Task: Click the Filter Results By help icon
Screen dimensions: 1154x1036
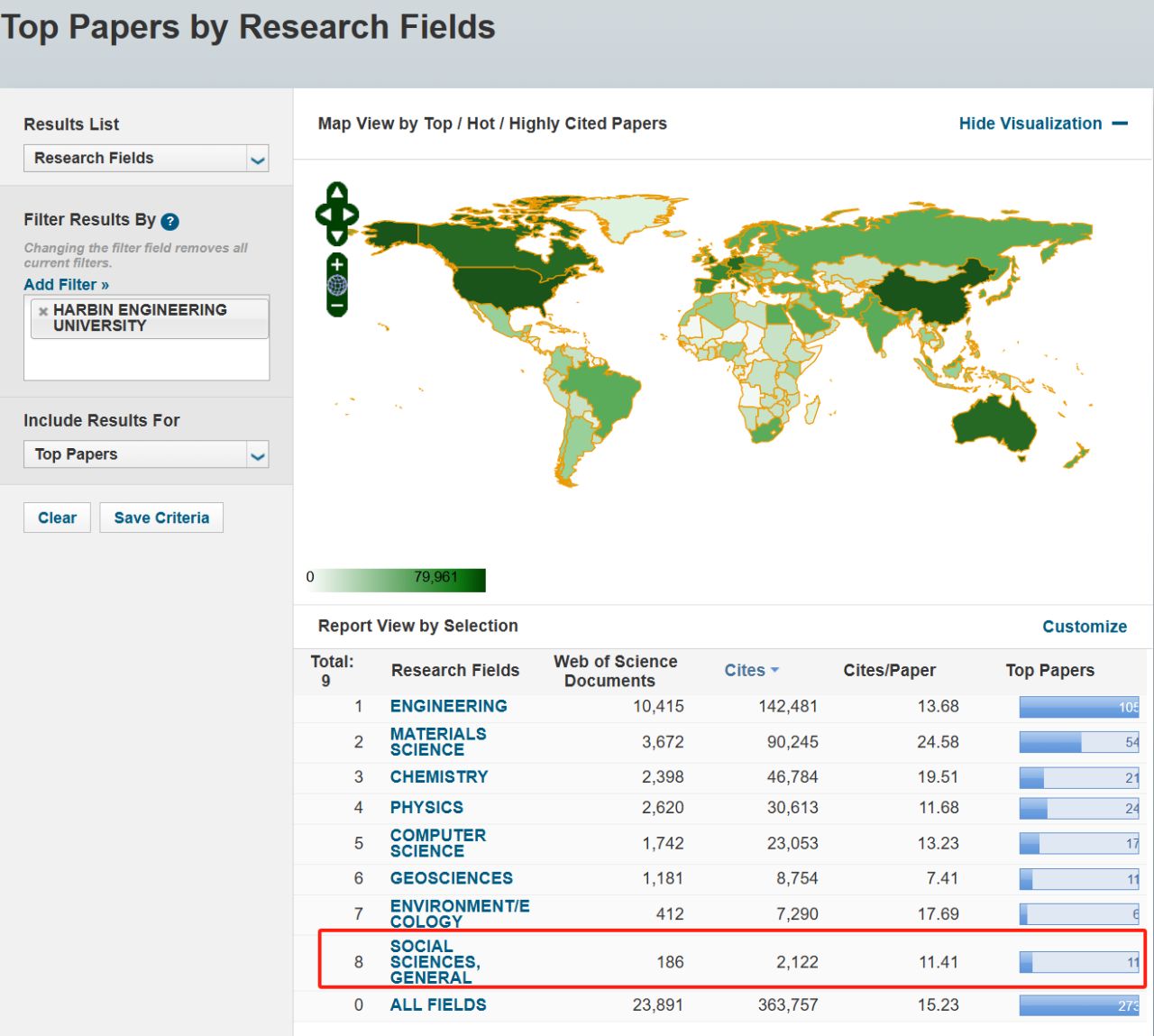Action: pos(169,221)
